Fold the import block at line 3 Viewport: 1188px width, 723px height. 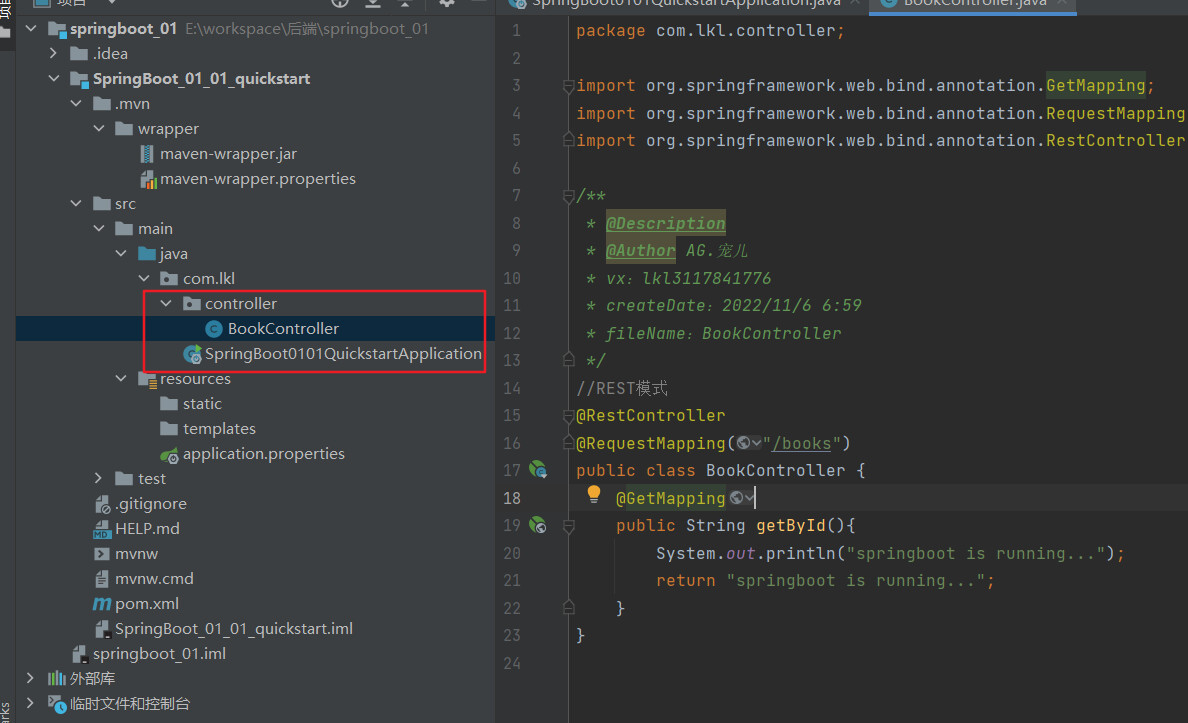click(568, 86)
